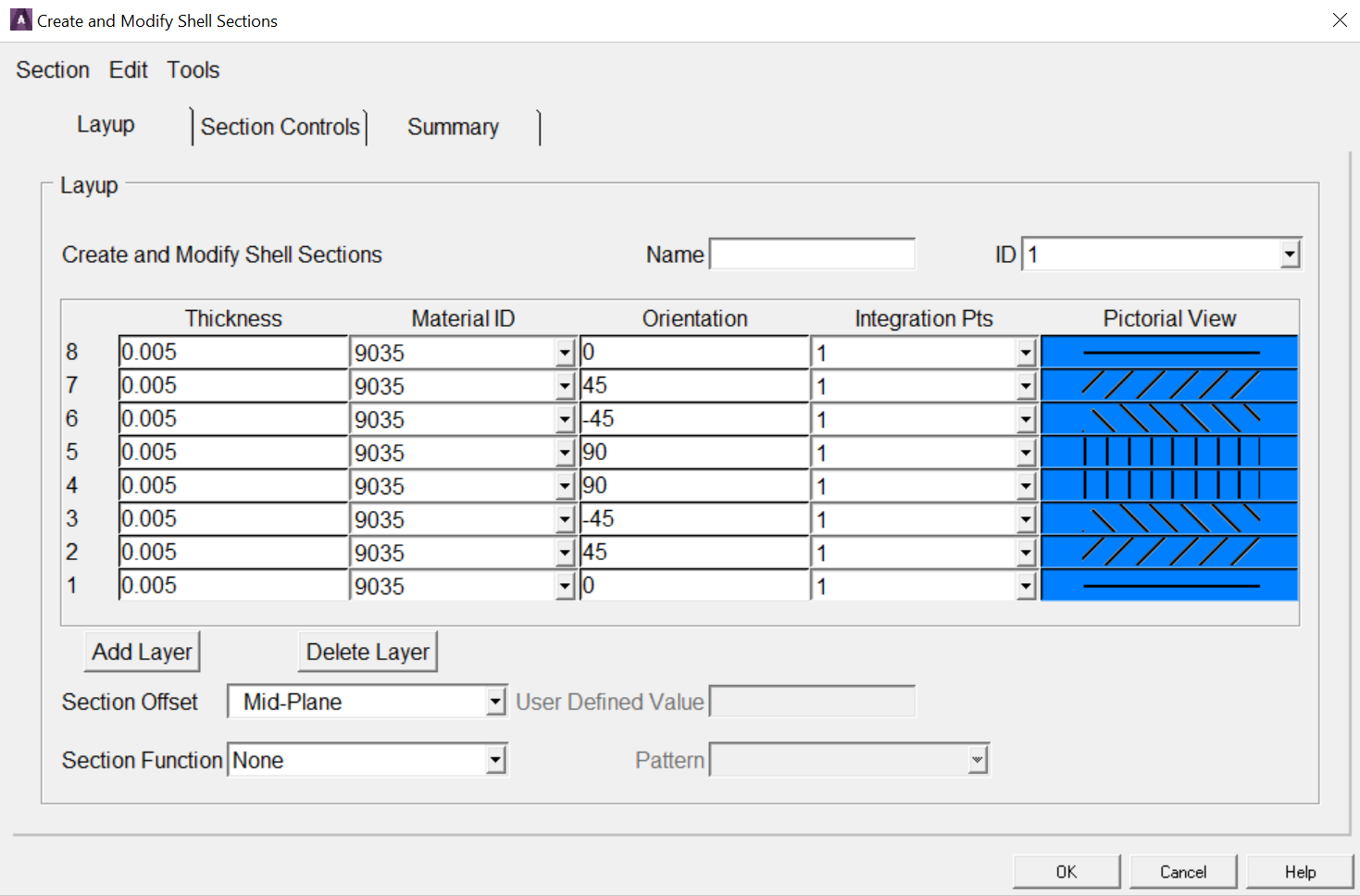Open the Edit menu

point(128,69)
